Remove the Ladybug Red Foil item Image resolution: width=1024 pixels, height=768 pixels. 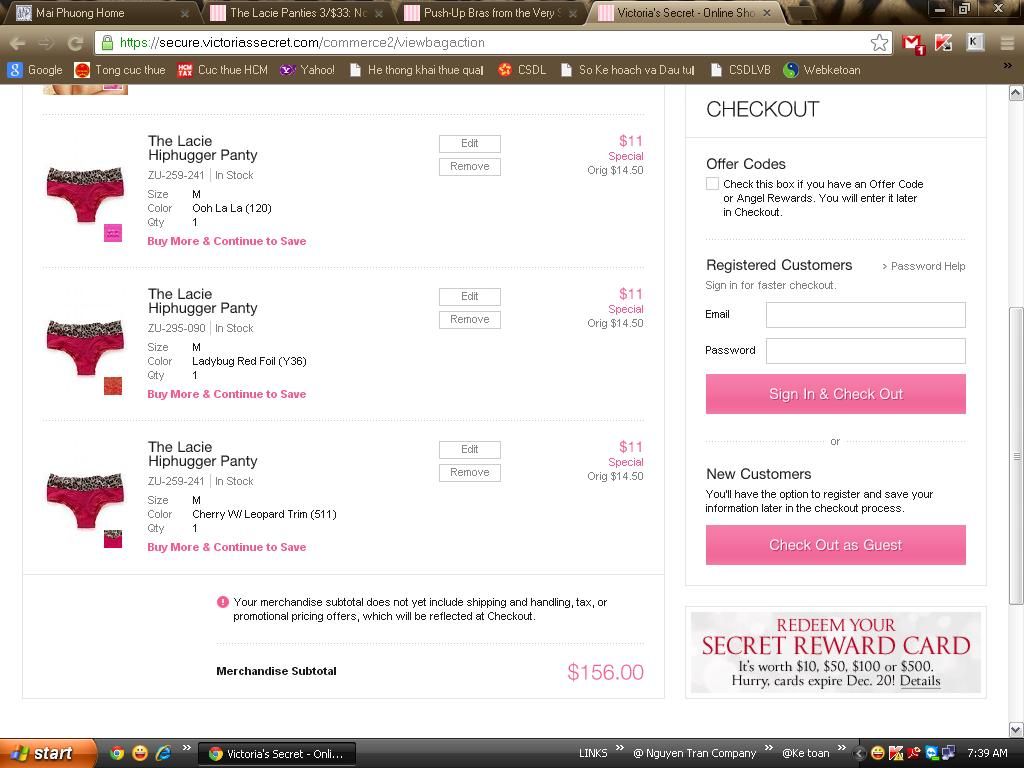470,319
